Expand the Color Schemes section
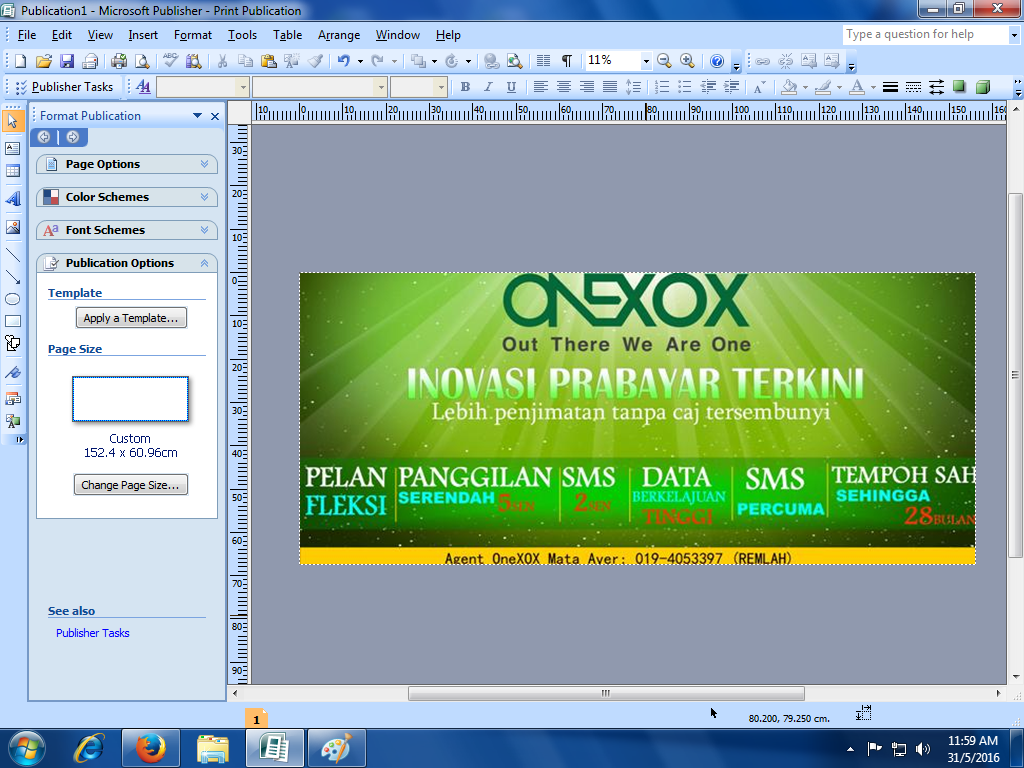 pos(127,197)
